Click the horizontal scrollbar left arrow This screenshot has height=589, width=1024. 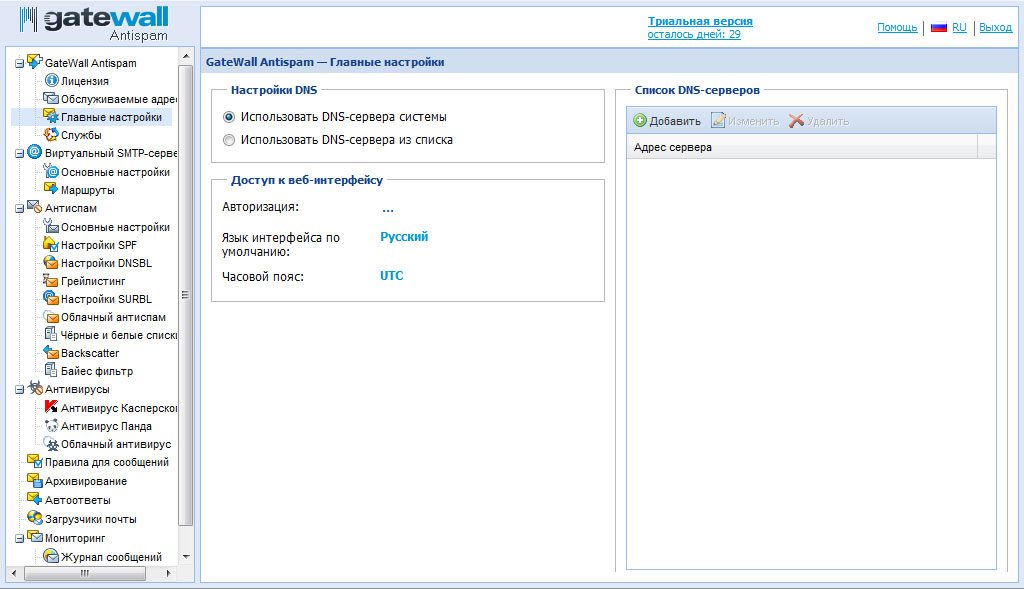click(14, 573)
